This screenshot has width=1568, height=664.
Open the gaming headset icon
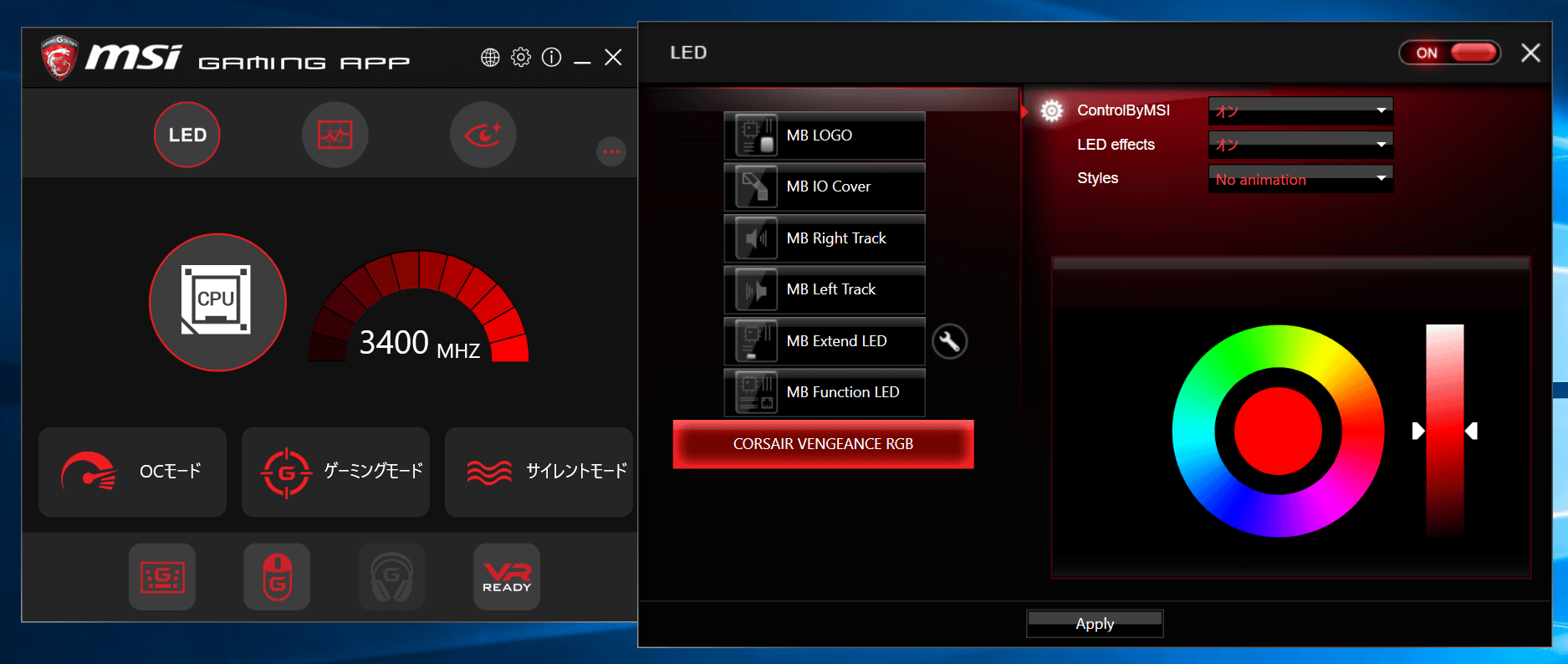point(392,577)
